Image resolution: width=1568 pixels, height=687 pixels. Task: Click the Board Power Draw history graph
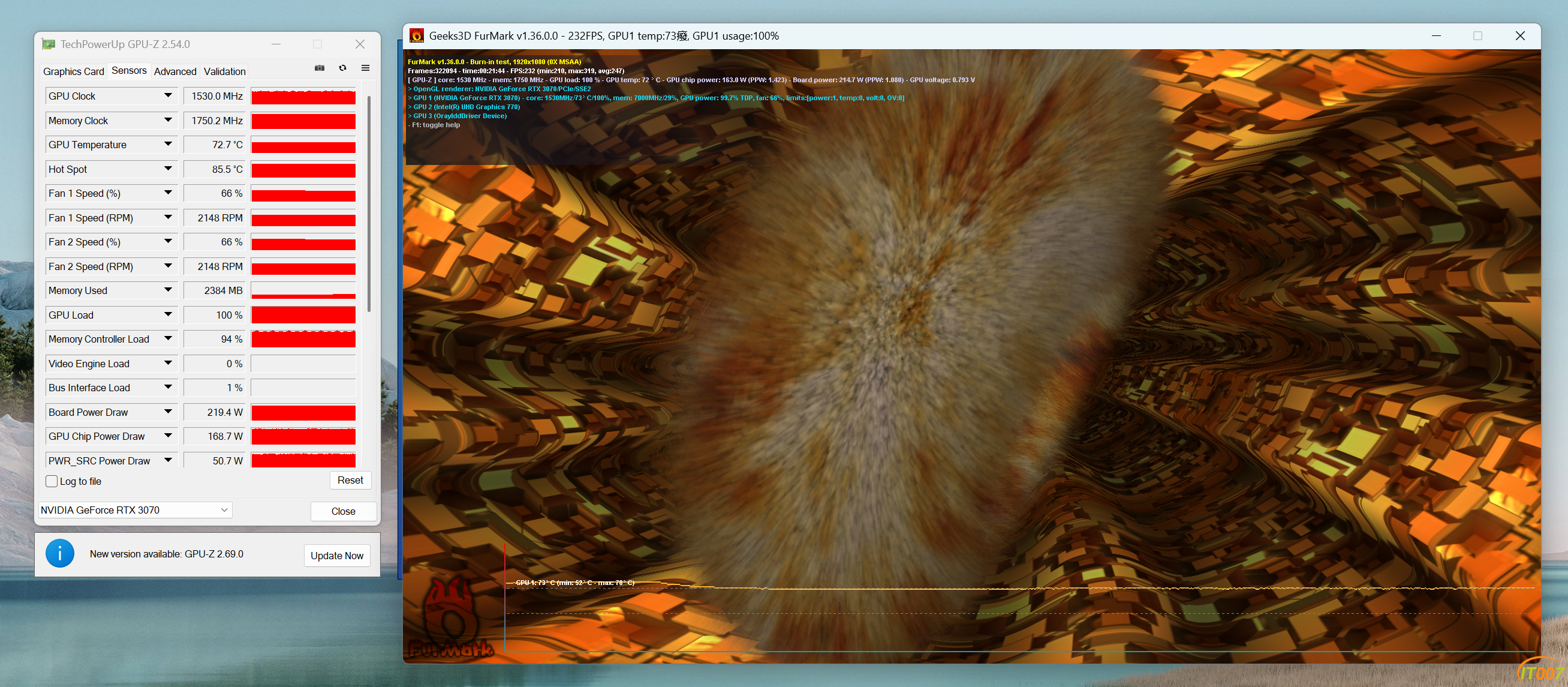point(303,412)
